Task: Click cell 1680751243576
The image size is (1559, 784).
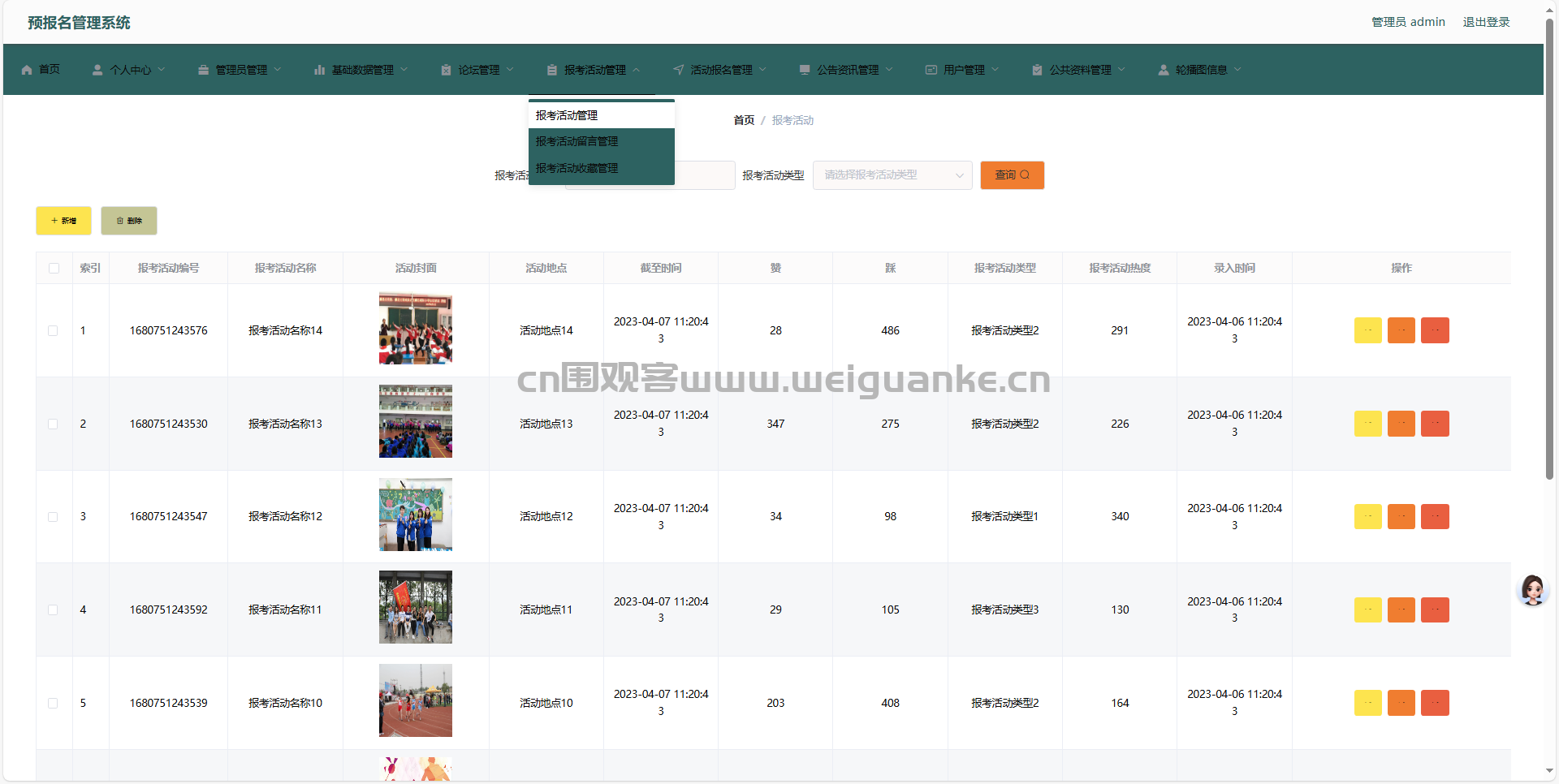Action: point(169,330)
